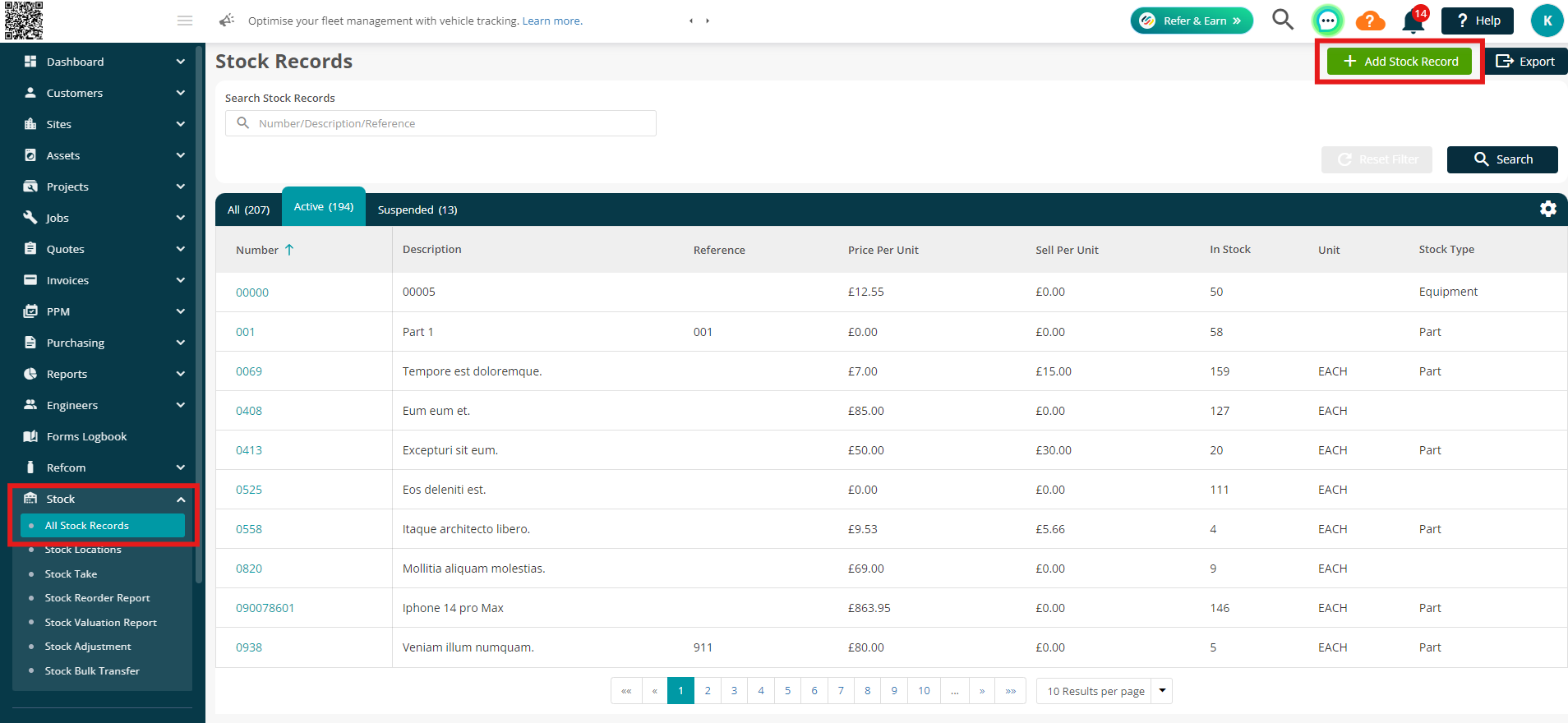Click Refcom sidebar icon
Screen dimensions: 1568x723
coord(30,467)
